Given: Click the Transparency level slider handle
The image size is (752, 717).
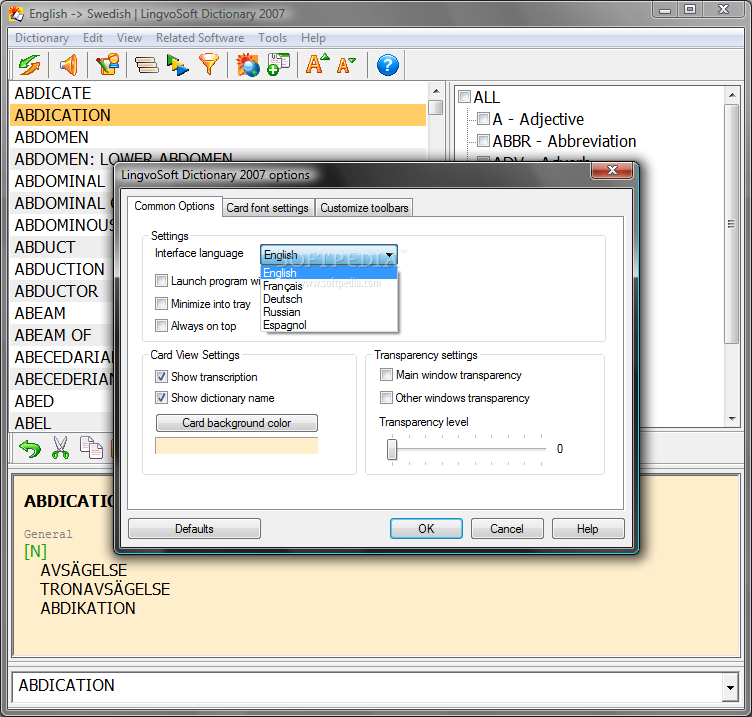Looking at the screenshot, I should [392, 449].
